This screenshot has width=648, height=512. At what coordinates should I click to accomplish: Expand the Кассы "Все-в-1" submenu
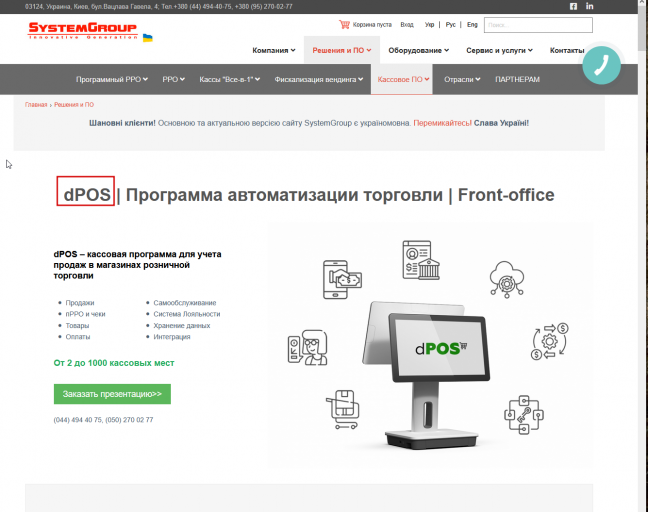coord(229,79)
